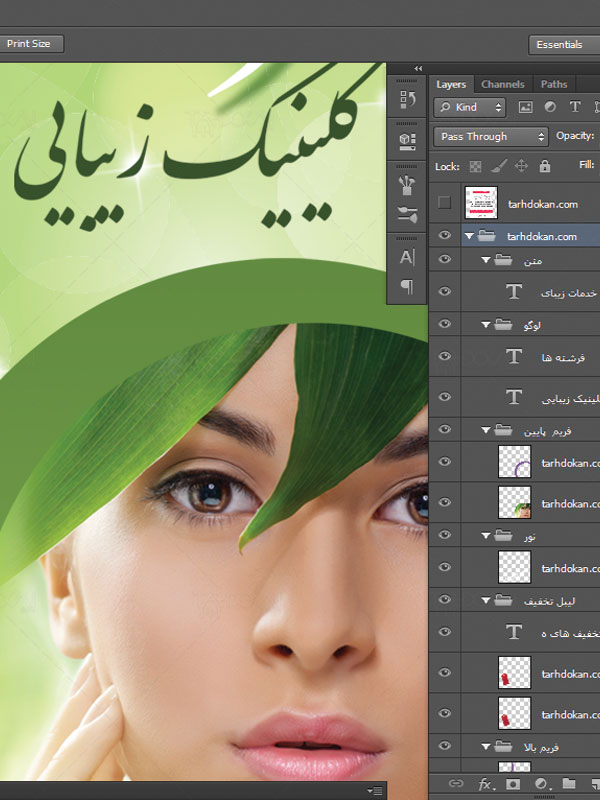Collapse the tarhdokan.com main group
Screen dimensions: 600x800
[x=469, y=236]
